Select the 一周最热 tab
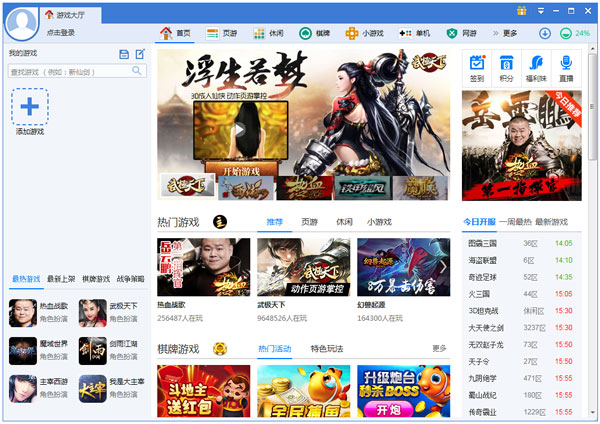The image size is (600, 424). coord(515,222)
